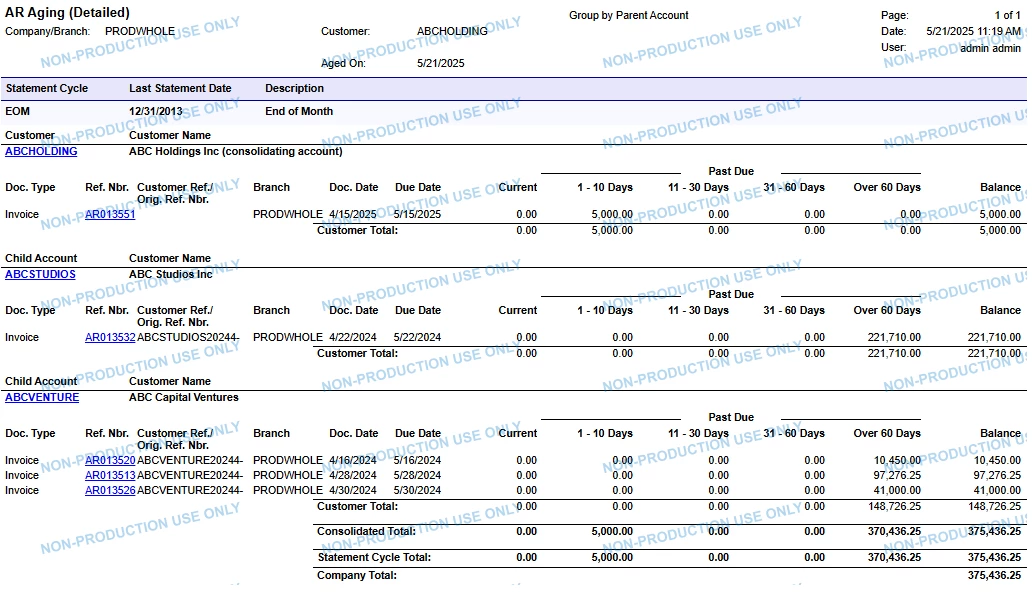Select the Group by Parent Account text

point(629,15)
